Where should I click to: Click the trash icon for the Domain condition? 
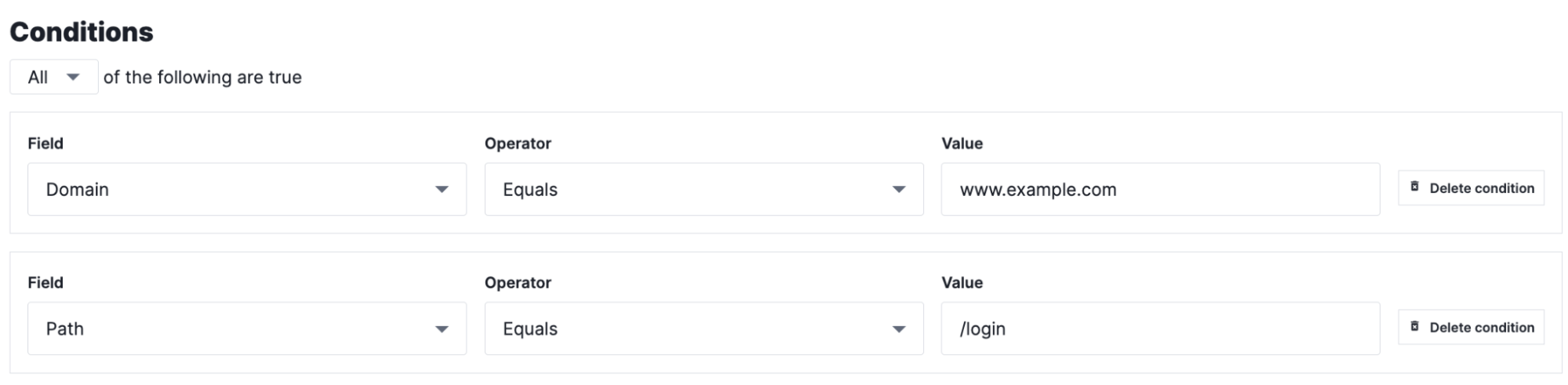pos(1414,187)
